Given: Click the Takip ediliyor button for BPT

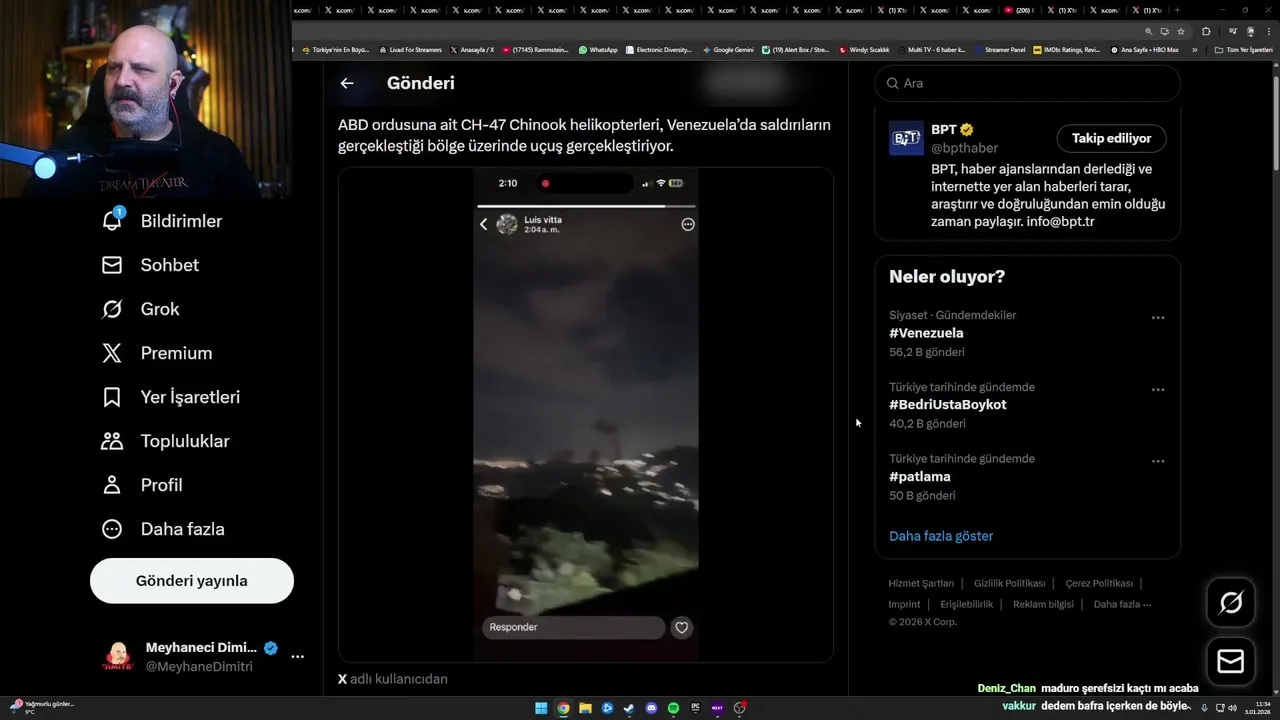Looking at the screenshot, I should coord(1111,138).
